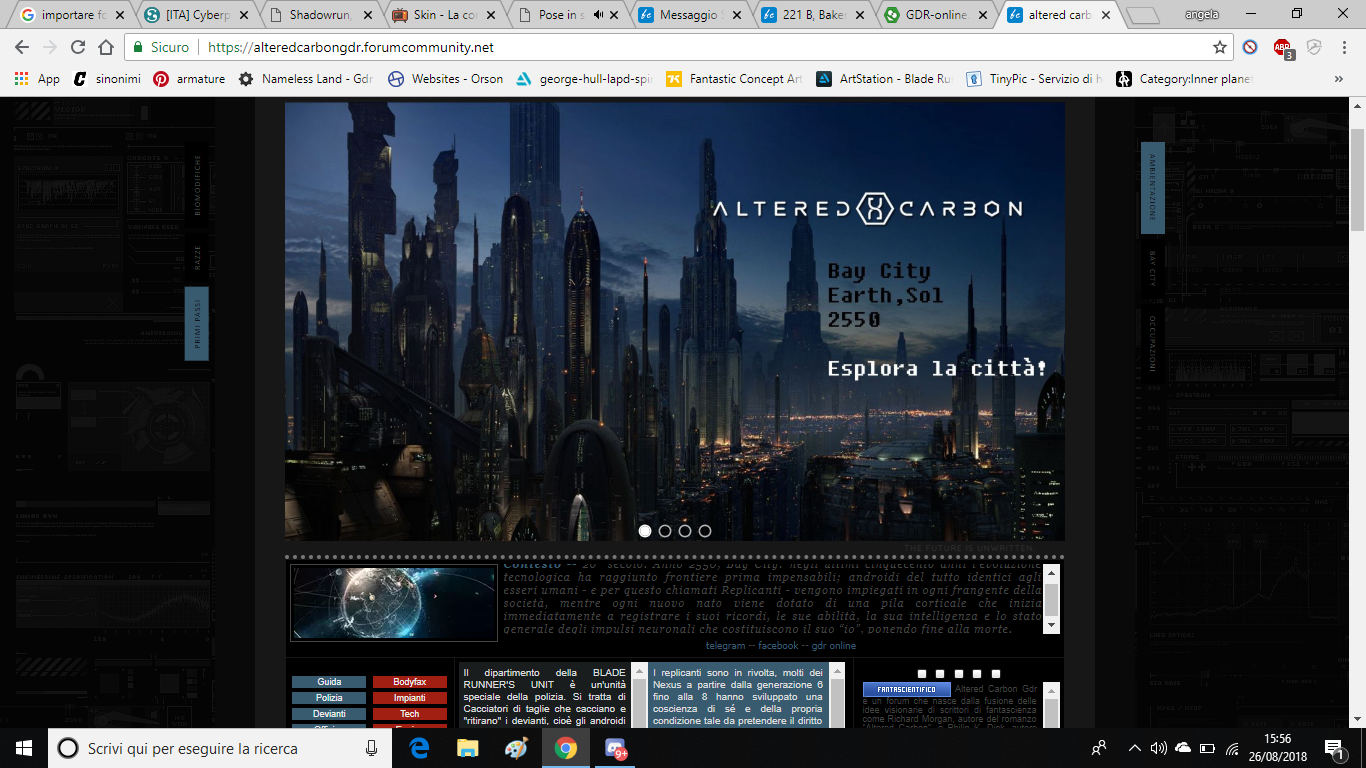Open the telegram link
Screen dimensions: 1366x768
tap(725, 646)
